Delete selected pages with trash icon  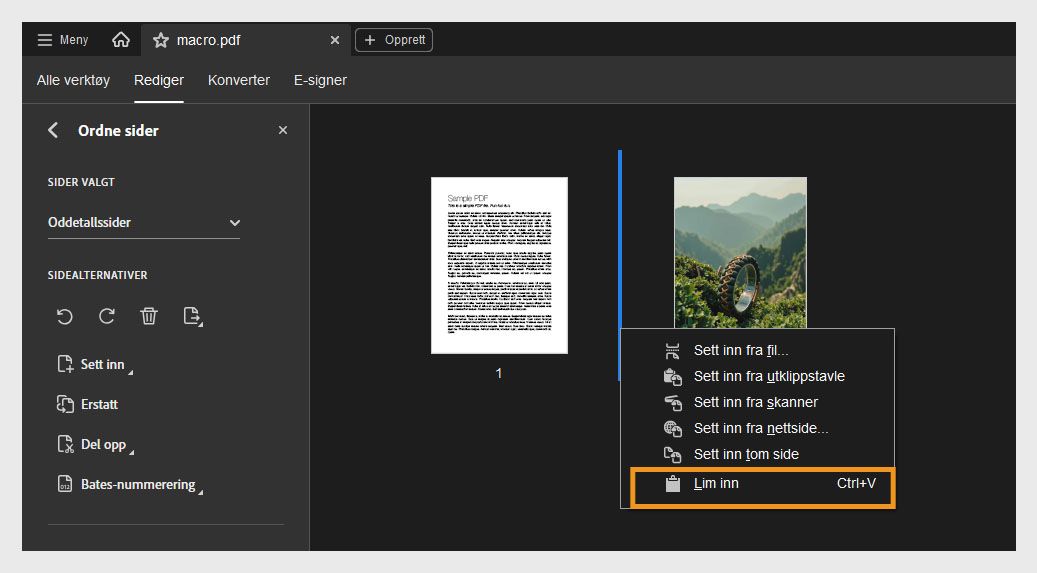click(x=149, y=316)
